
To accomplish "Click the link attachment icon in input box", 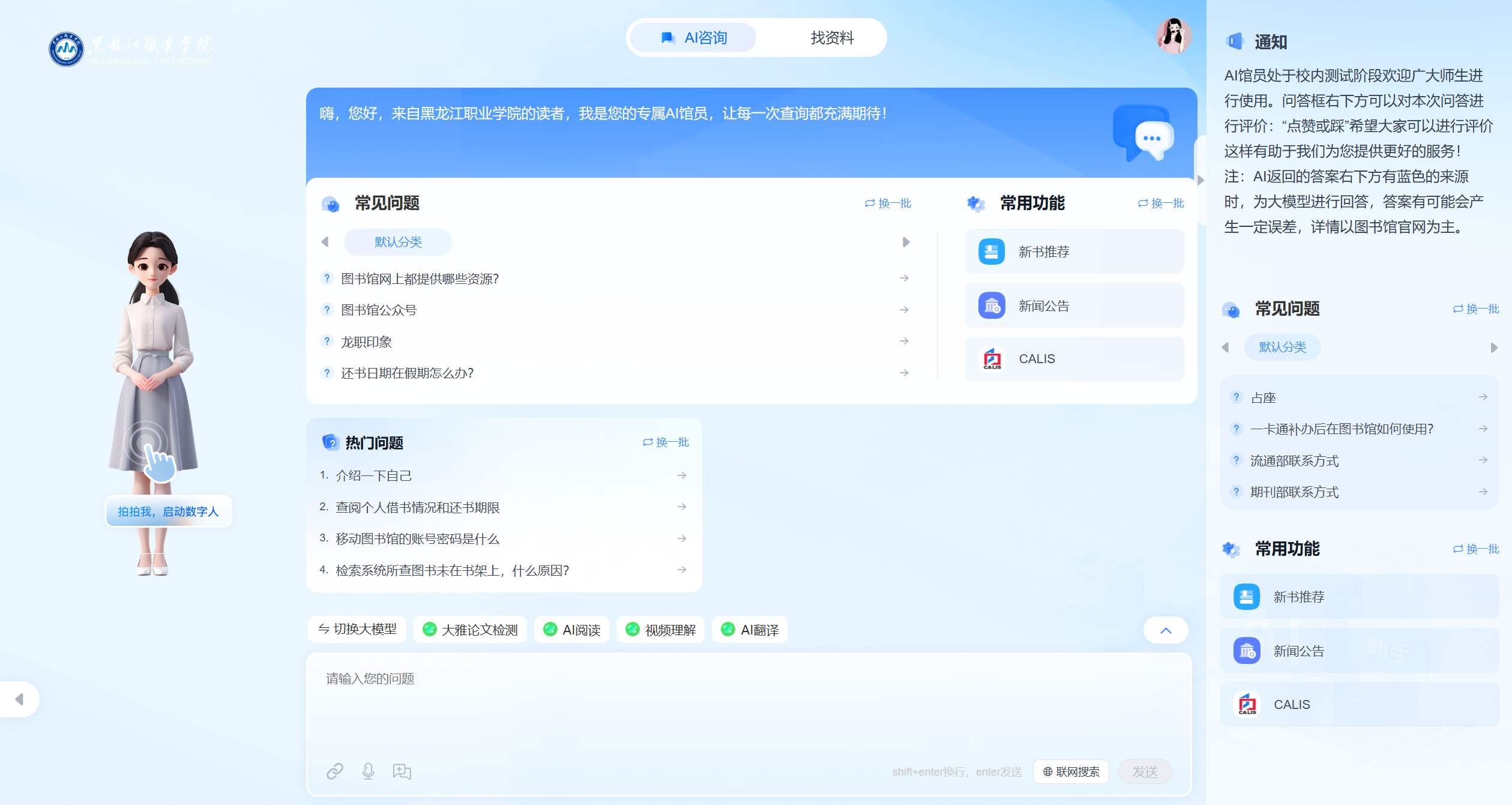I will [x=335, y=771].
